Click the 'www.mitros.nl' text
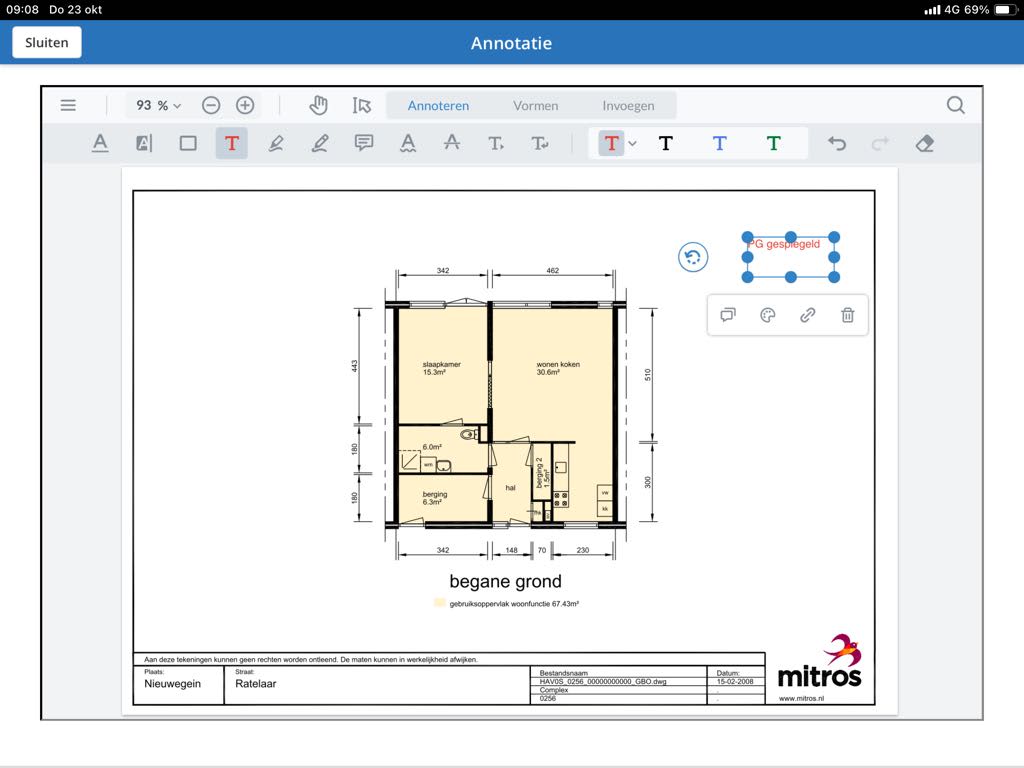 [x=801, y=699]
